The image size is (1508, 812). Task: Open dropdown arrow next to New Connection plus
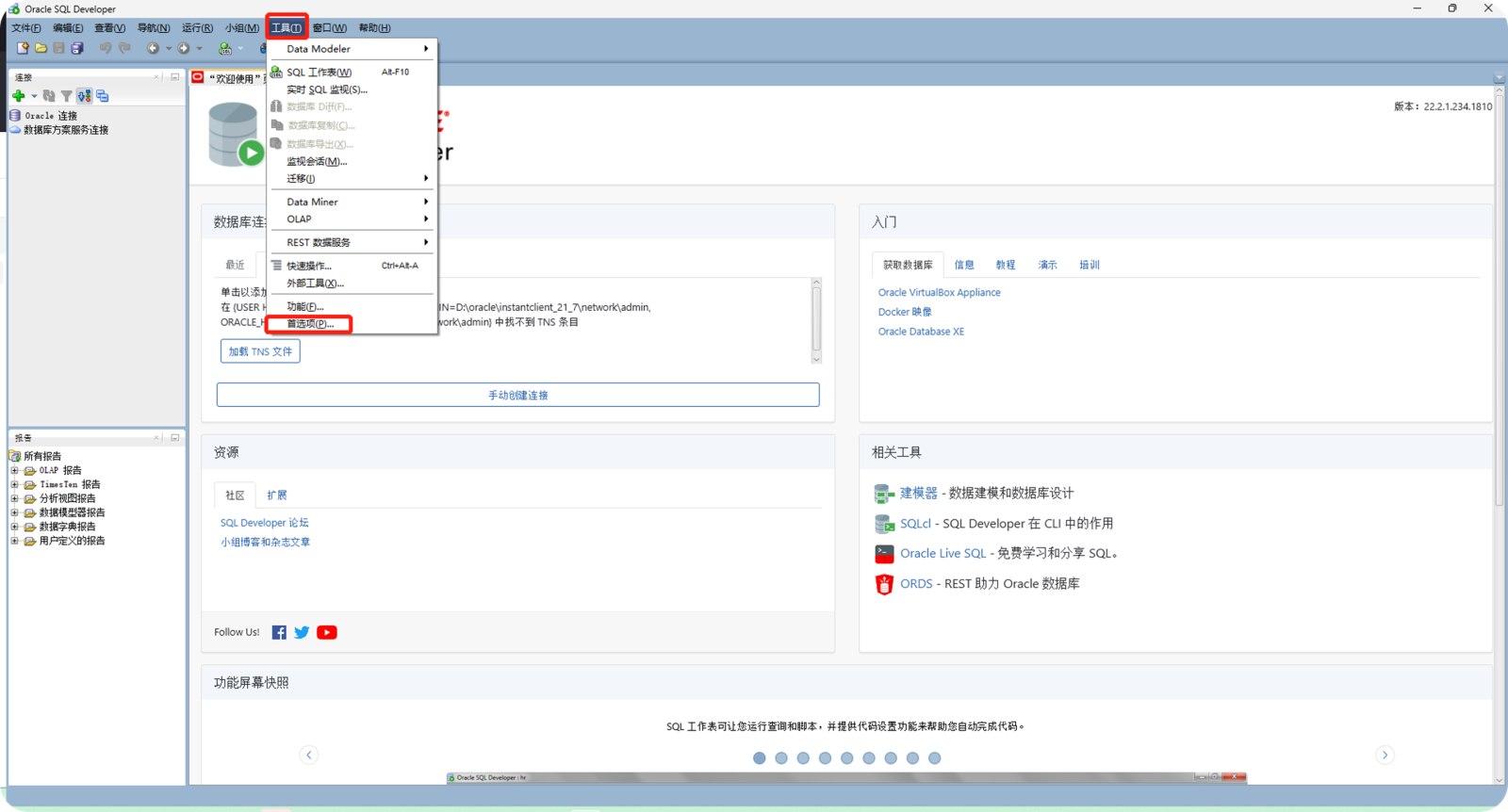34,96
